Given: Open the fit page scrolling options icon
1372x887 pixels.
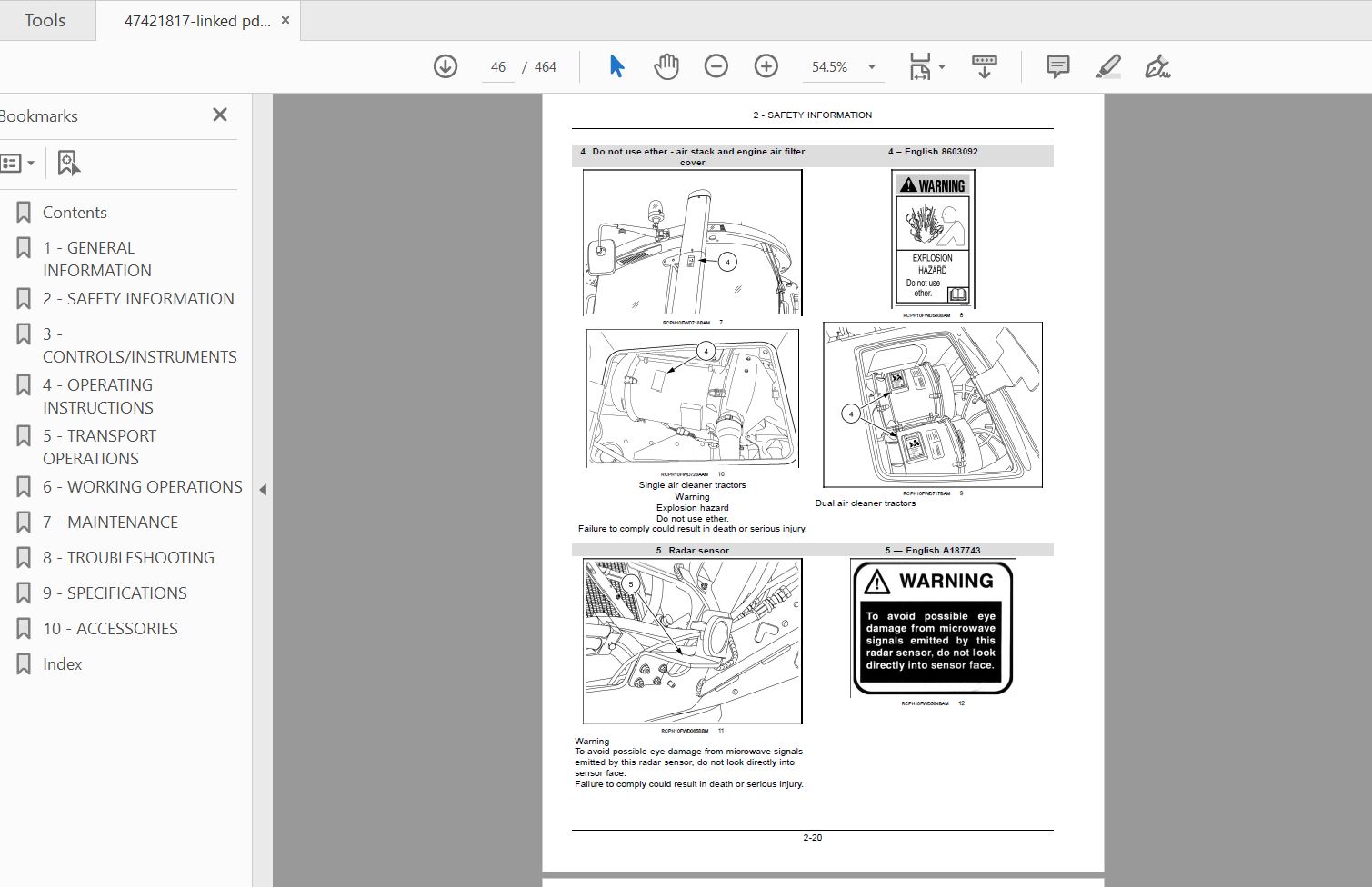Looking at the screenshot, I should pos(920,66).
